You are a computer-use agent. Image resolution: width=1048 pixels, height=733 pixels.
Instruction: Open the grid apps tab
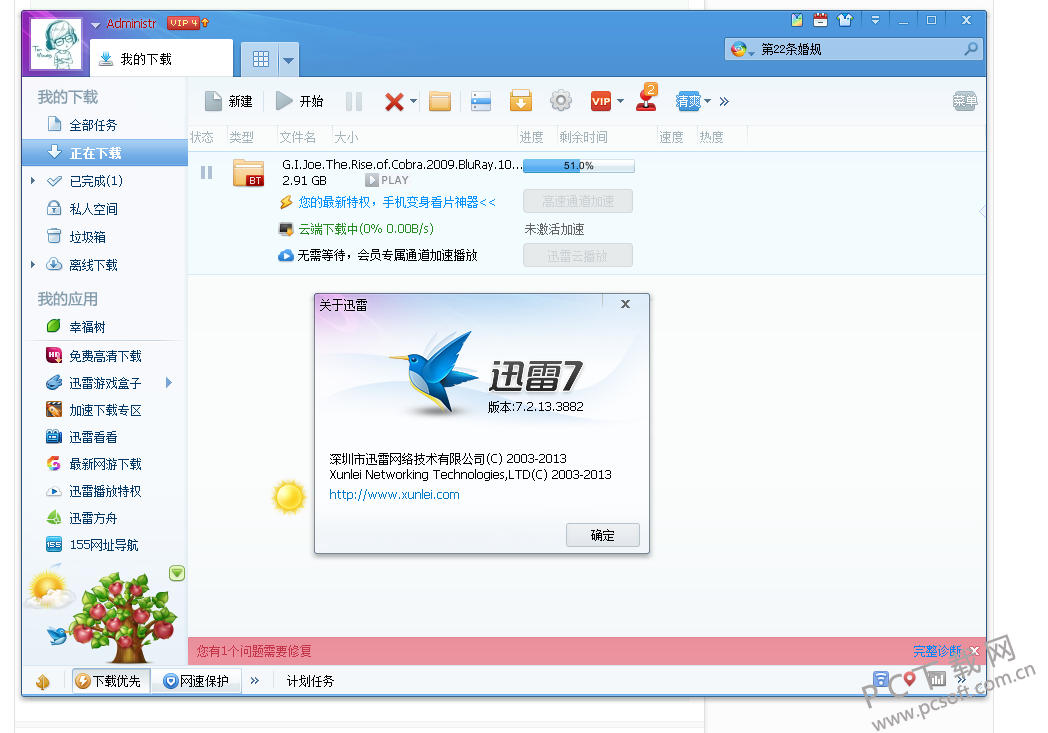pos(261,59)
